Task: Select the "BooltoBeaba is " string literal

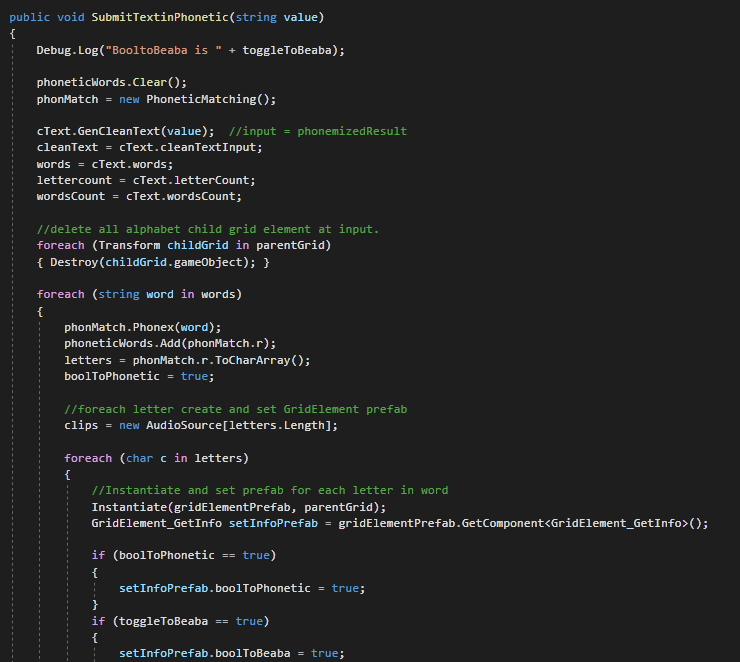Action: coord(163,50)
